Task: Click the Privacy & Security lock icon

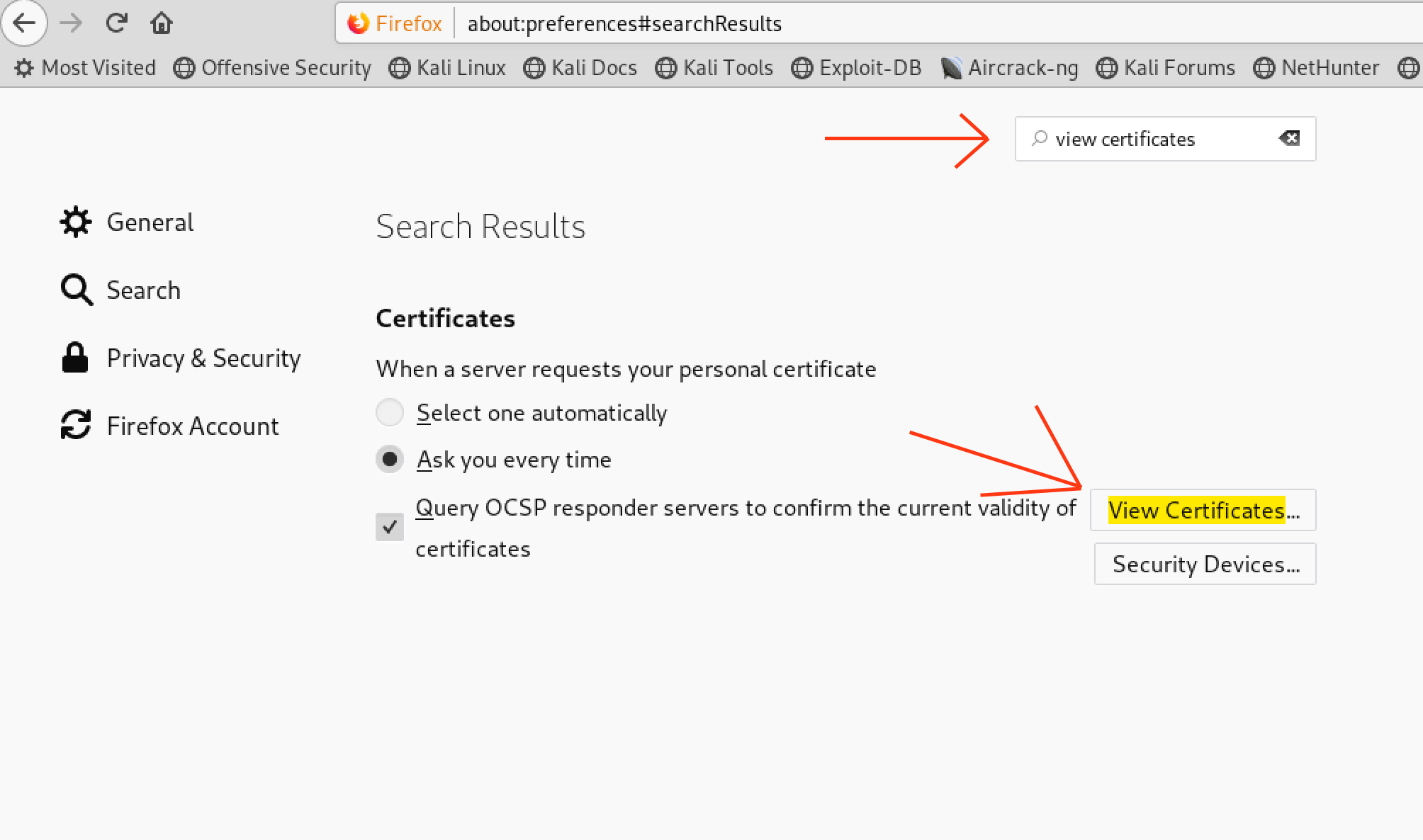Action: [75, 358]
